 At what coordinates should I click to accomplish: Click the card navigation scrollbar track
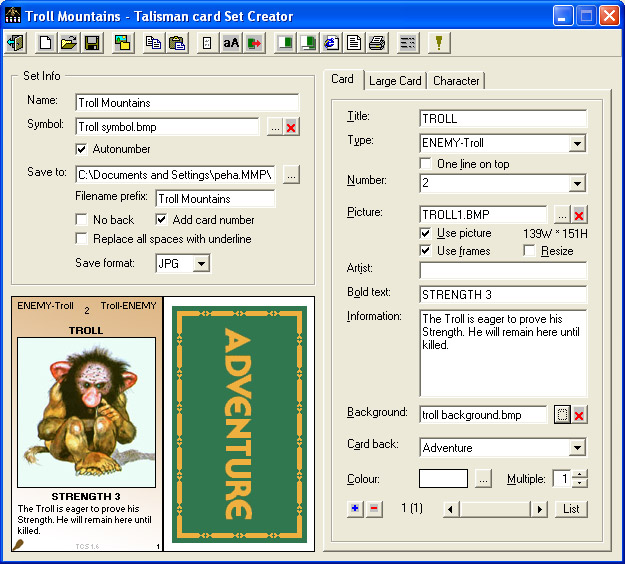pos(495,509)
